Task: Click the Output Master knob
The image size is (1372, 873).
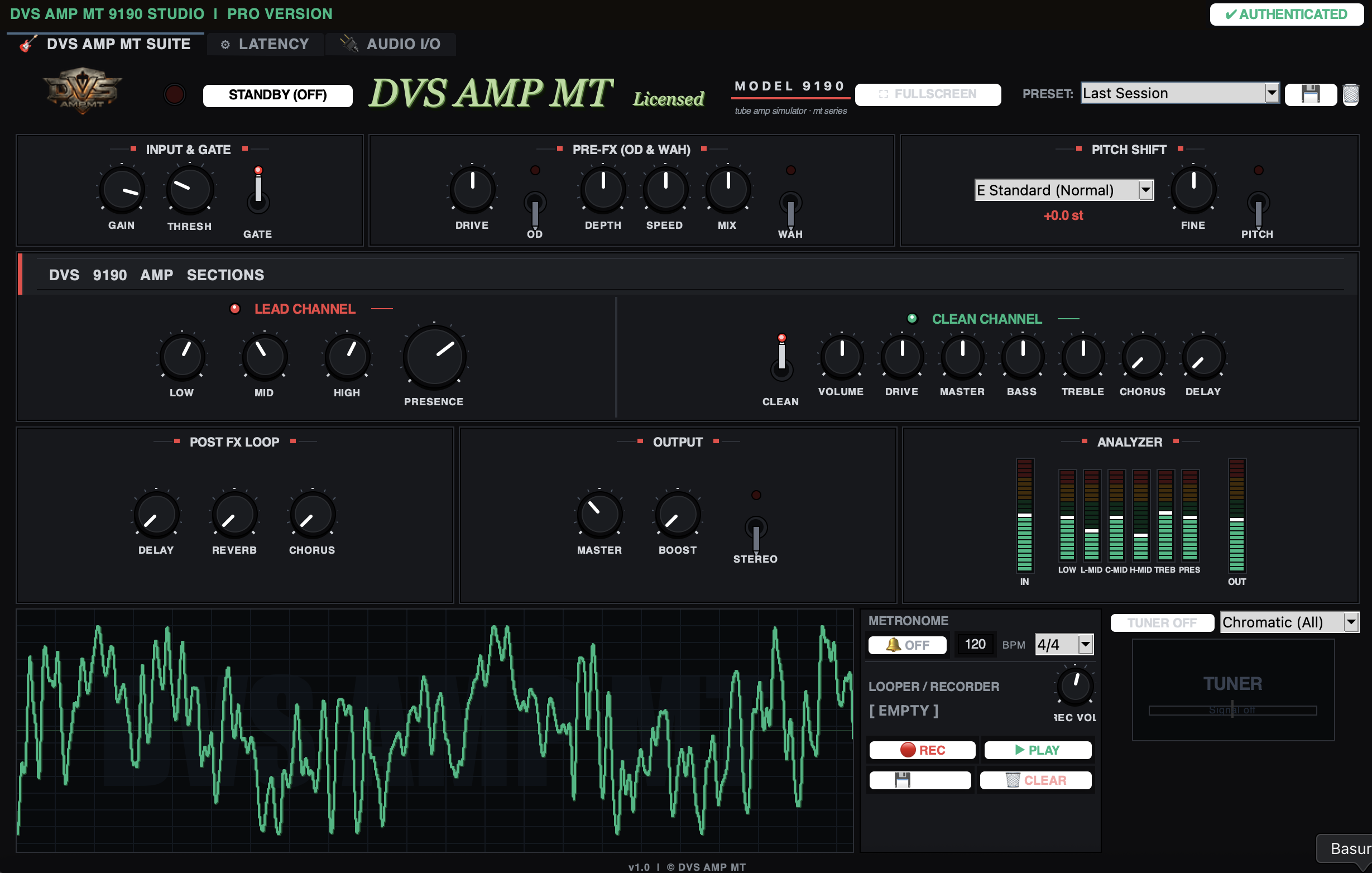Action: point(599,515)
